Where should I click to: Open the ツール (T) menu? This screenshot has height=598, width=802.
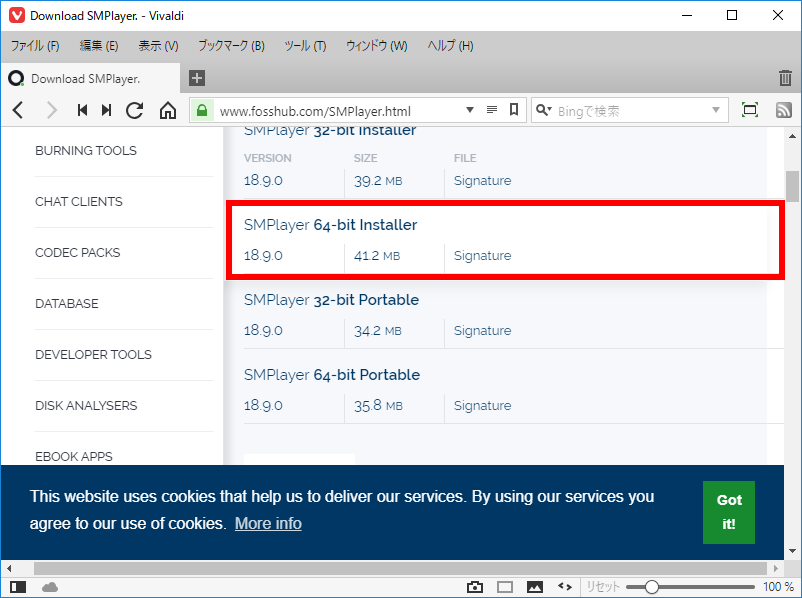[x=305, y=46]
